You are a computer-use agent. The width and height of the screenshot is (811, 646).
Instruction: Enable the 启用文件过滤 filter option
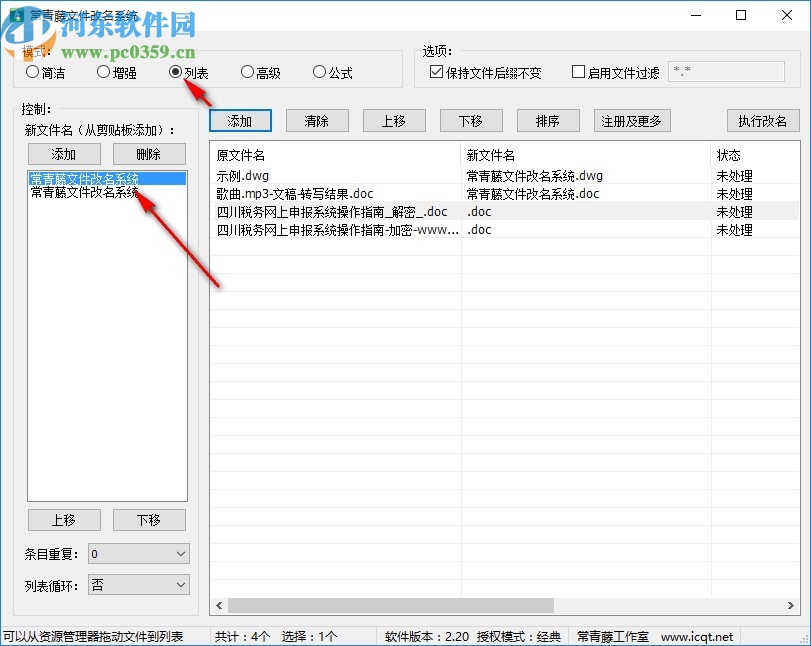(x=577, y=70)
